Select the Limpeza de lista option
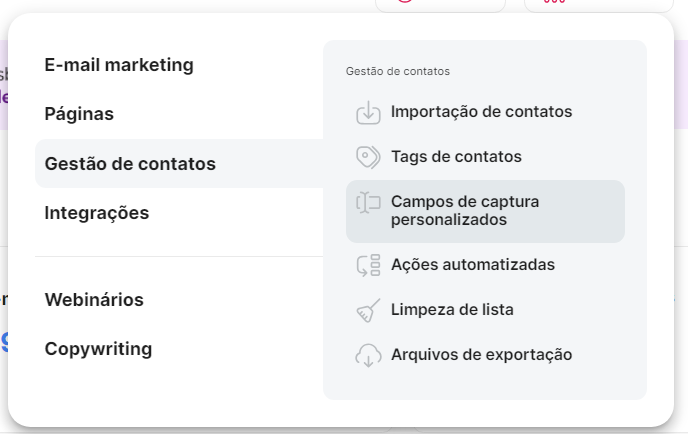Image resolution: width=688 pixels, height=434 pixels. pyautogui.click(x=452, y=310)
